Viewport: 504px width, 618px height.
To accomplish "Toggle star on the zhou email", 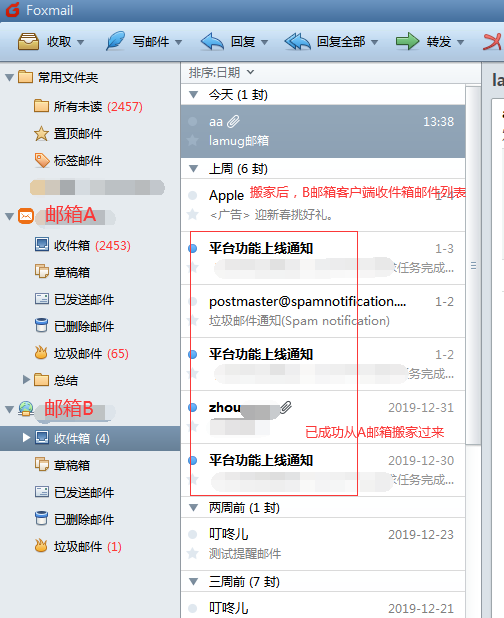I will (193, 426).
